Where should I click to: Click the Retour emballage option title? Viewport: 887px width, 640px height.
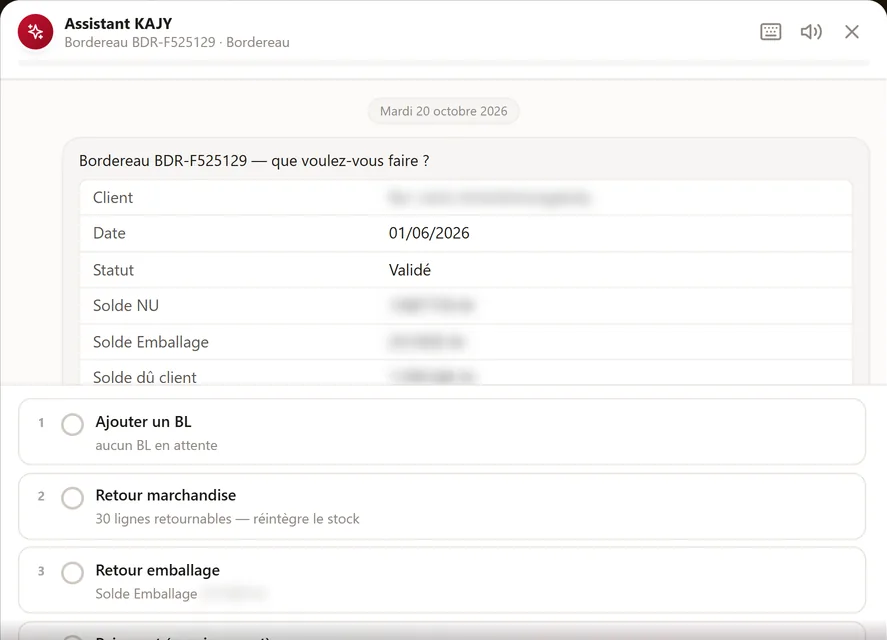pyautogui.click(x=157, y=570)
